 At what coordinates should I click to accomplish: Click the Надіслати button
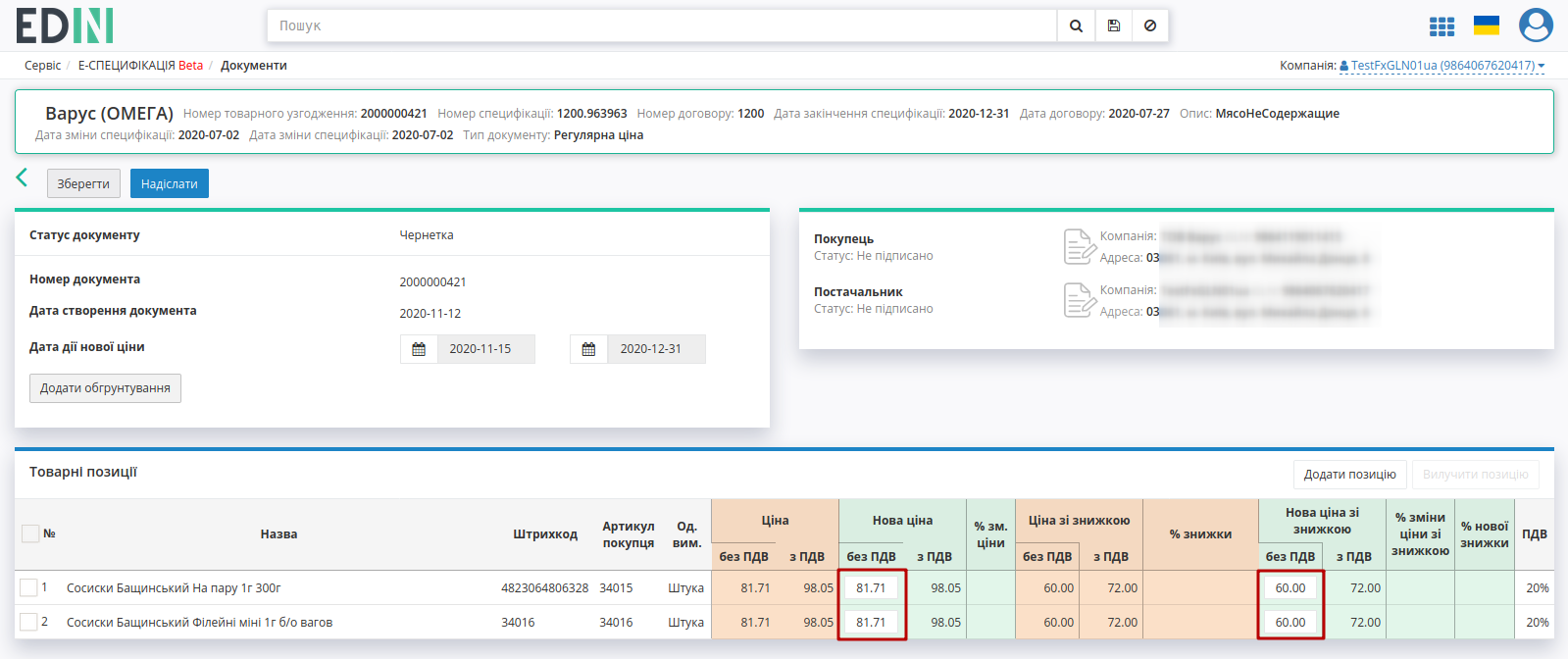point(170,183)
